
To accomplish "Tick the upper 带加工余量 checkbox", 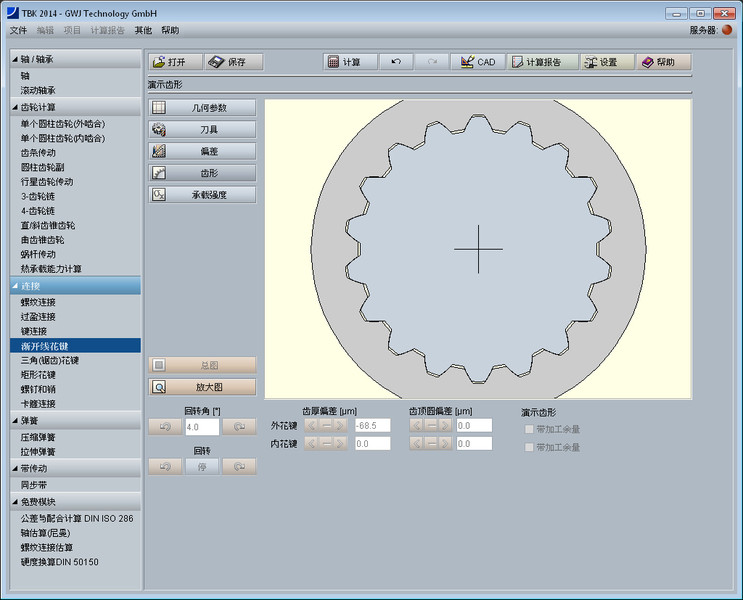I will pyautogui.click(x=529, y=429).
